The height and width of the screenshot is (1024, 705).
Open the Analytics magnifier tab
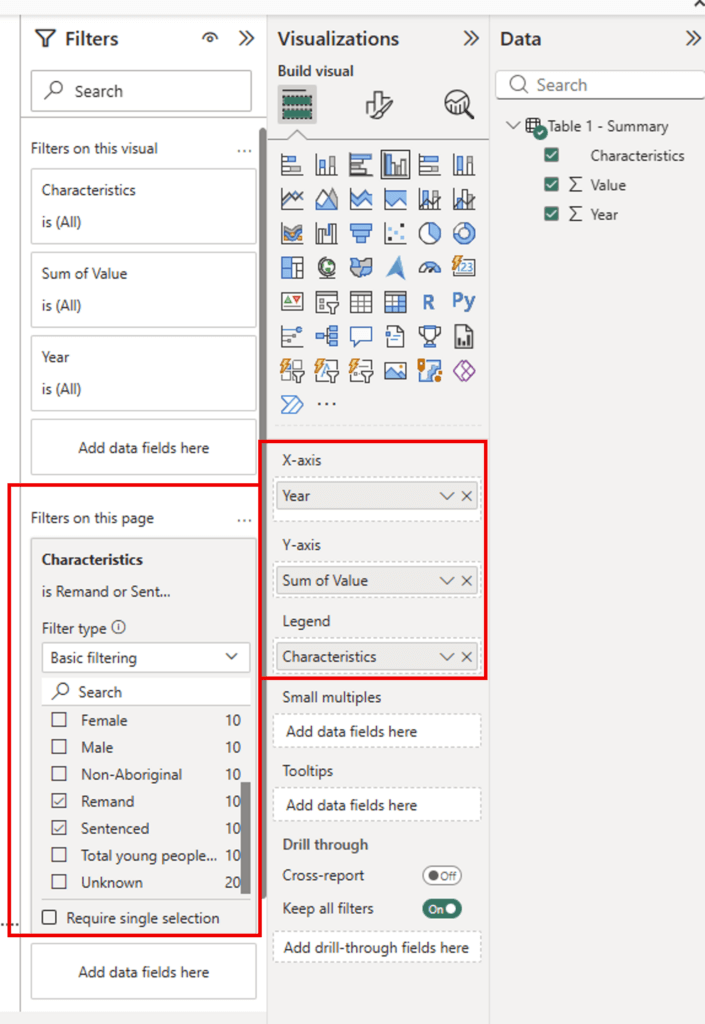pyautogui.click(x=458, y=105)
